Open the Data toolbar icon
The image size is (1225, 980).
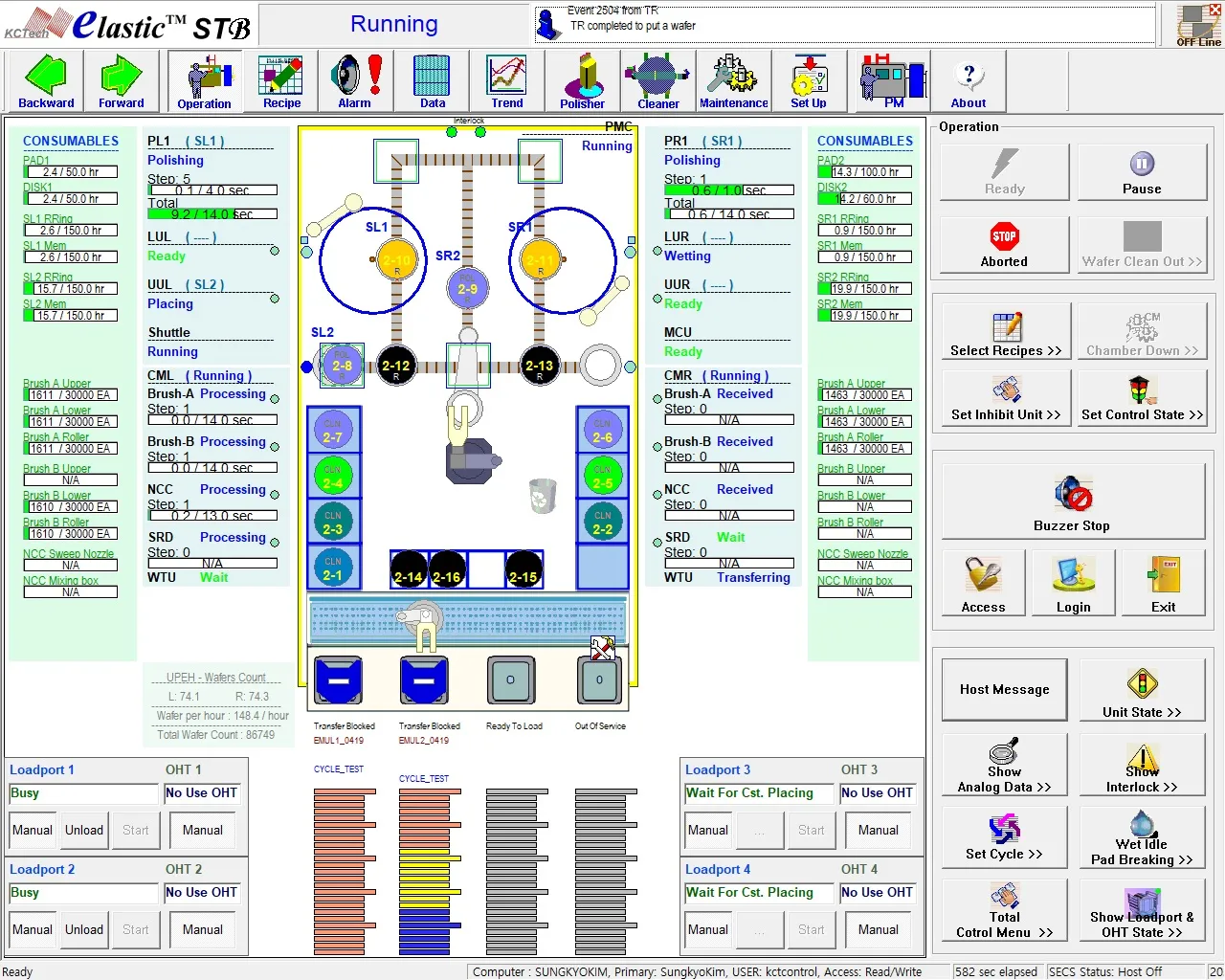[432, 82]
